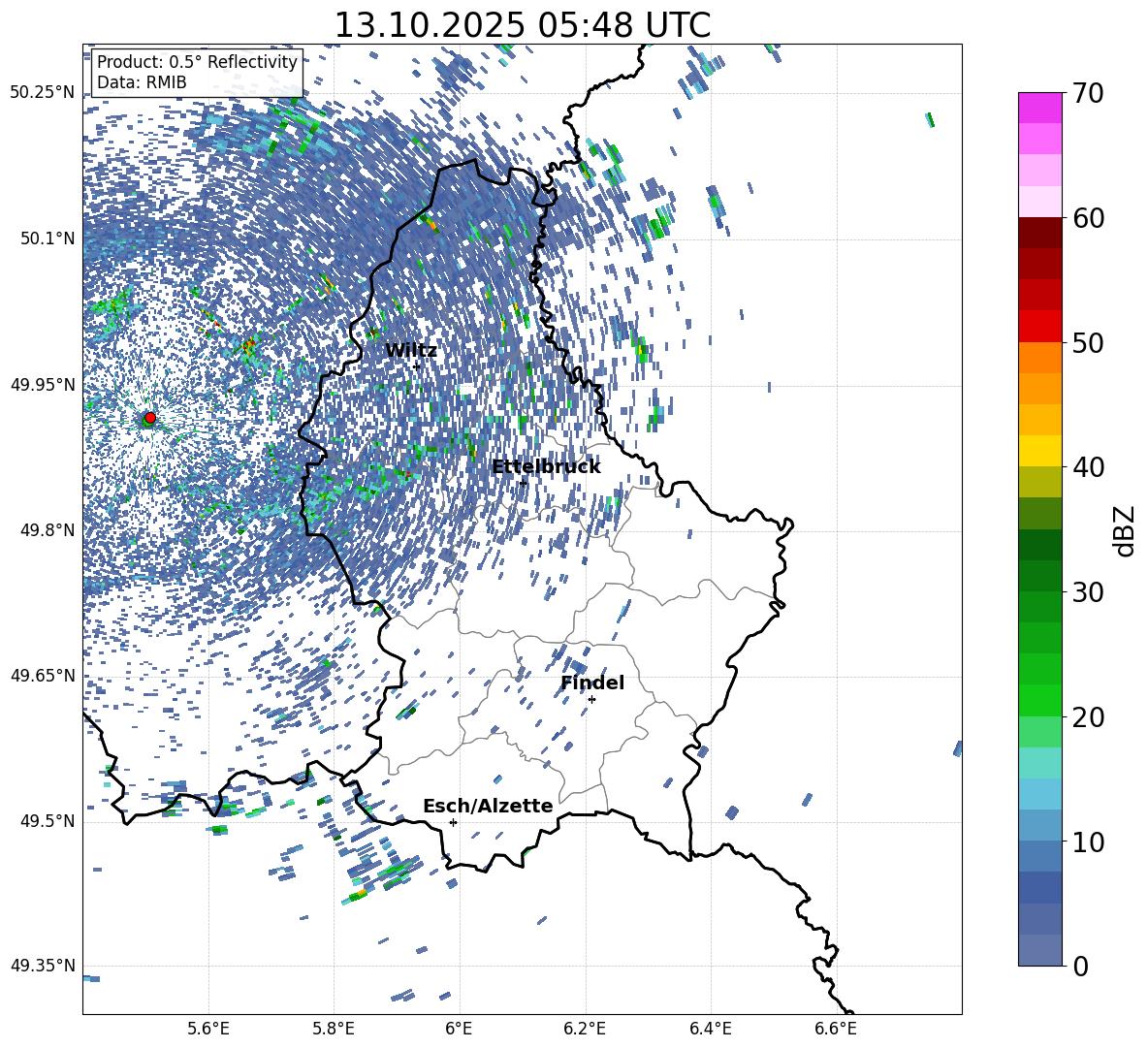Click the 49.8°N latitude label
Viewport: 1148px width, 1048px height.
click(x=48, y=530)
